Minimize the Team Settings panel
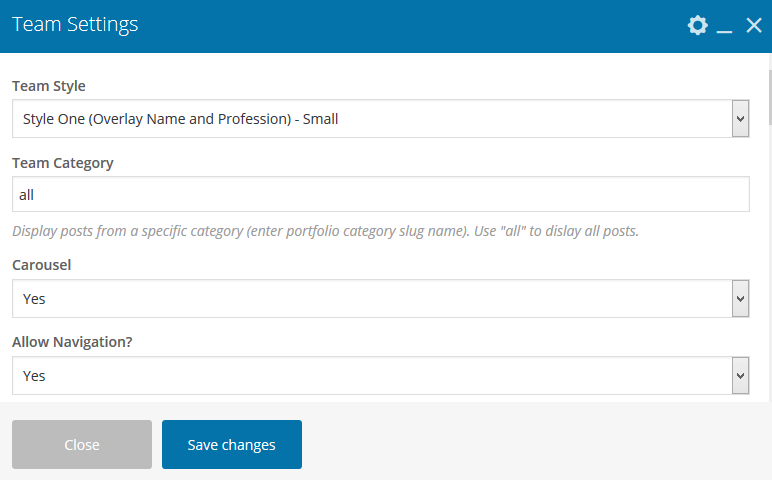The image size is (772, 480). tap(725, 27)
